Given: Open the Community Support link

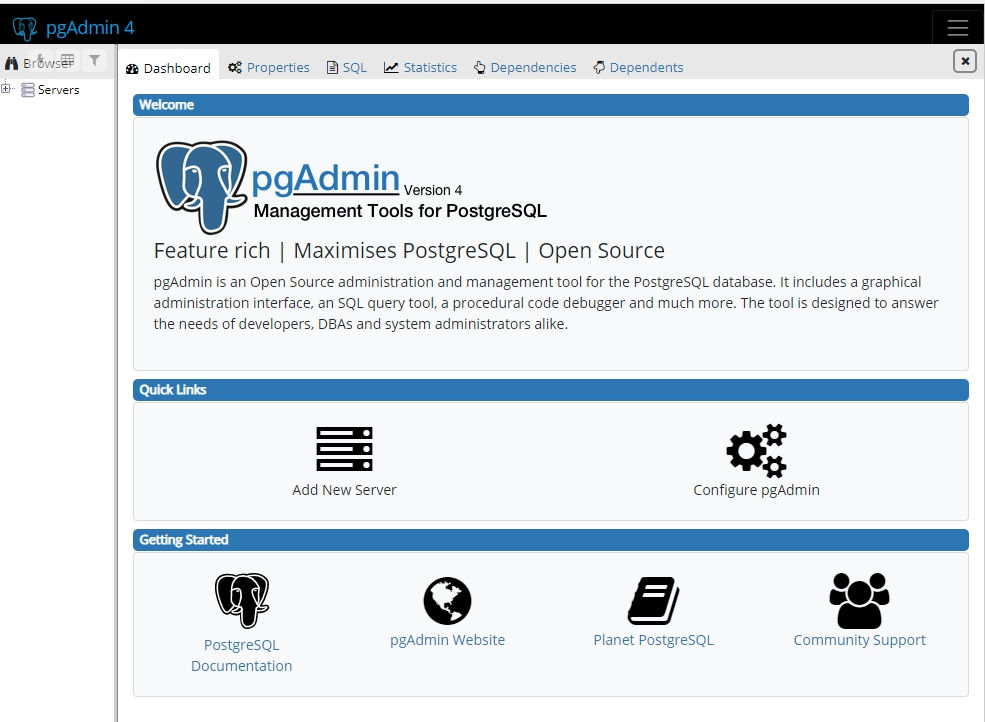Looking at the screenshot, I should (859, 640).
